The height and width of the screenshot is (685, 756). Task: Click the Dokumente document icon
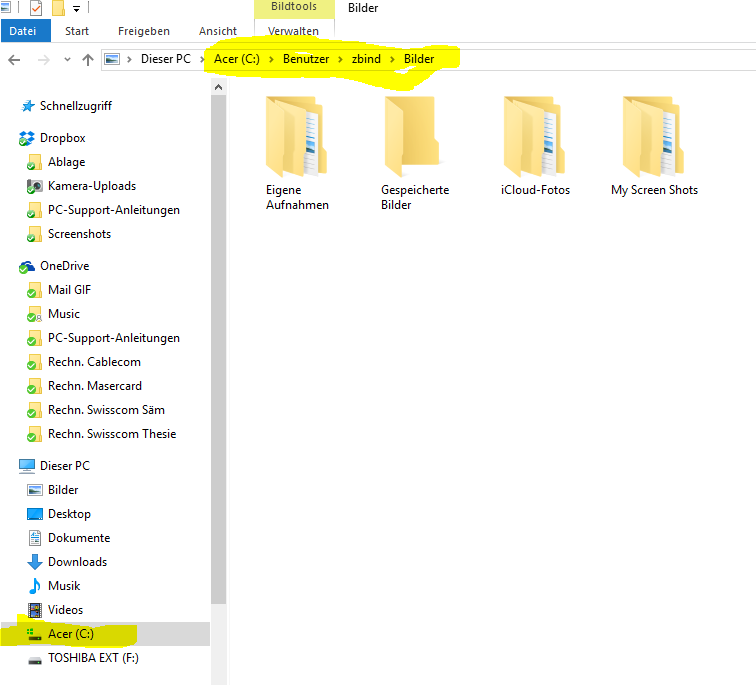coord(35,538)
